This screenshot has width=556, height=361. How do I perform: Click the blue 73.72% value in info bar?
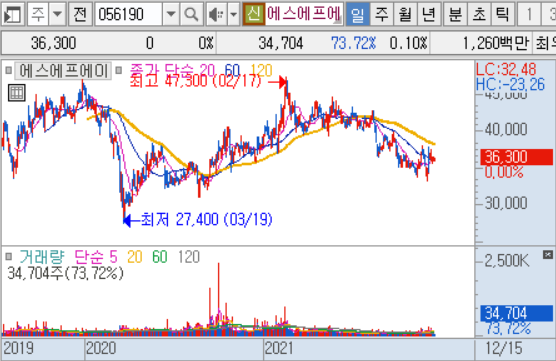click(x=354, y=43)
